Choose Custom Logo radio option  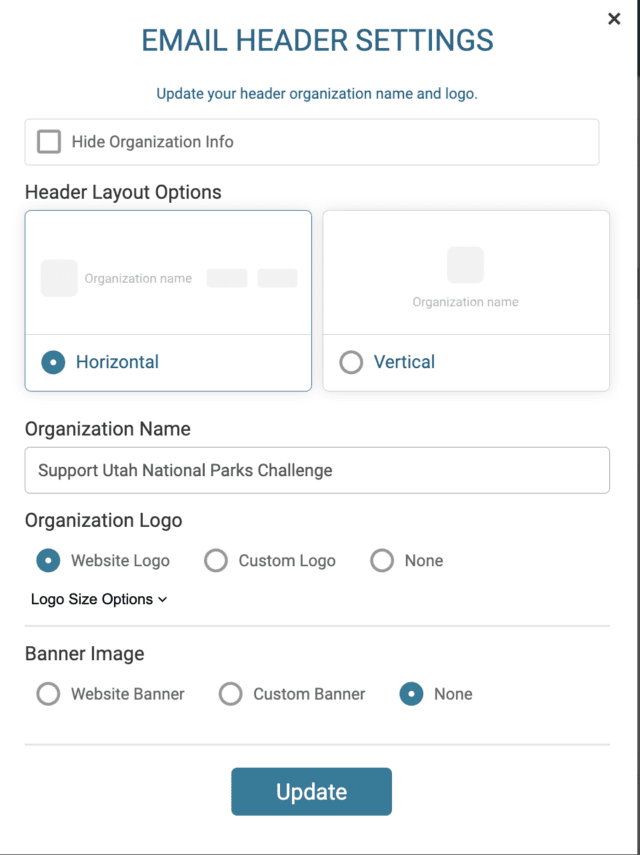(216, 561)
